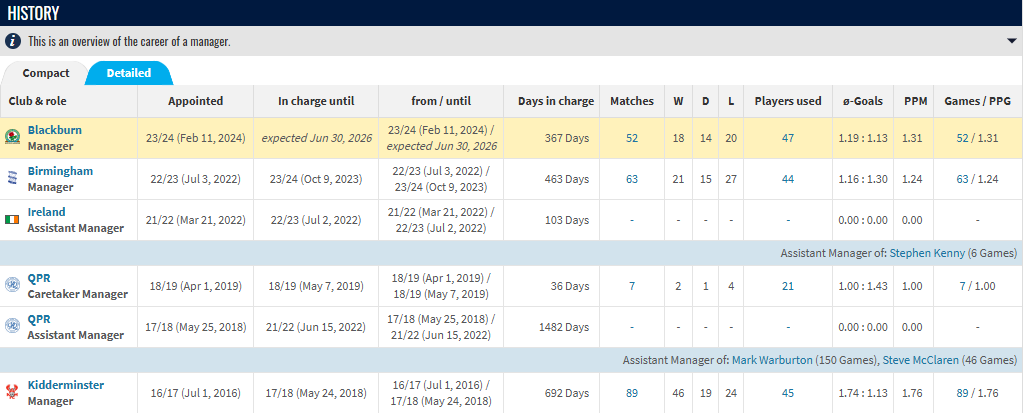Open Steve McClaren manager profile link
The width and height of the screenshot is (1023, 413).
(x=922, y=360)
